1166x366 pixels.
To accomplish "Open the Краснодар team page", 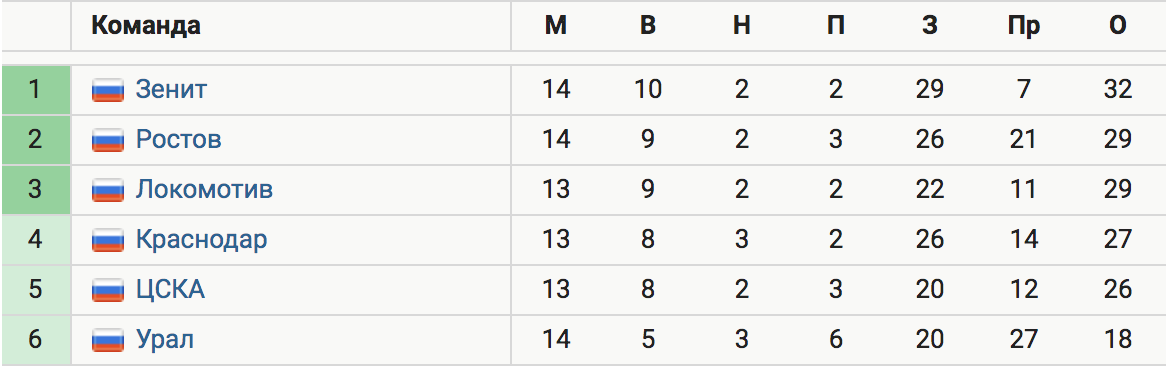I will (x=201, y=240).
